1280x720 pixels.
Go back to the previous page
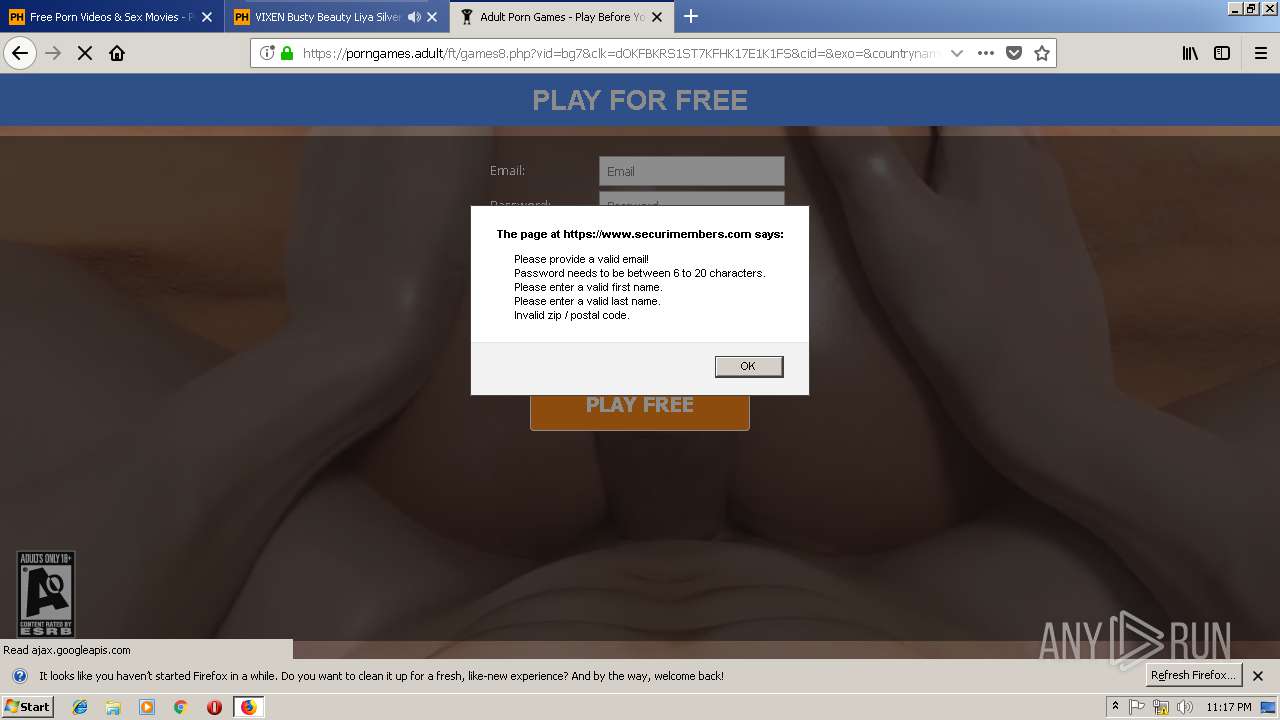(x=20, y=53)
